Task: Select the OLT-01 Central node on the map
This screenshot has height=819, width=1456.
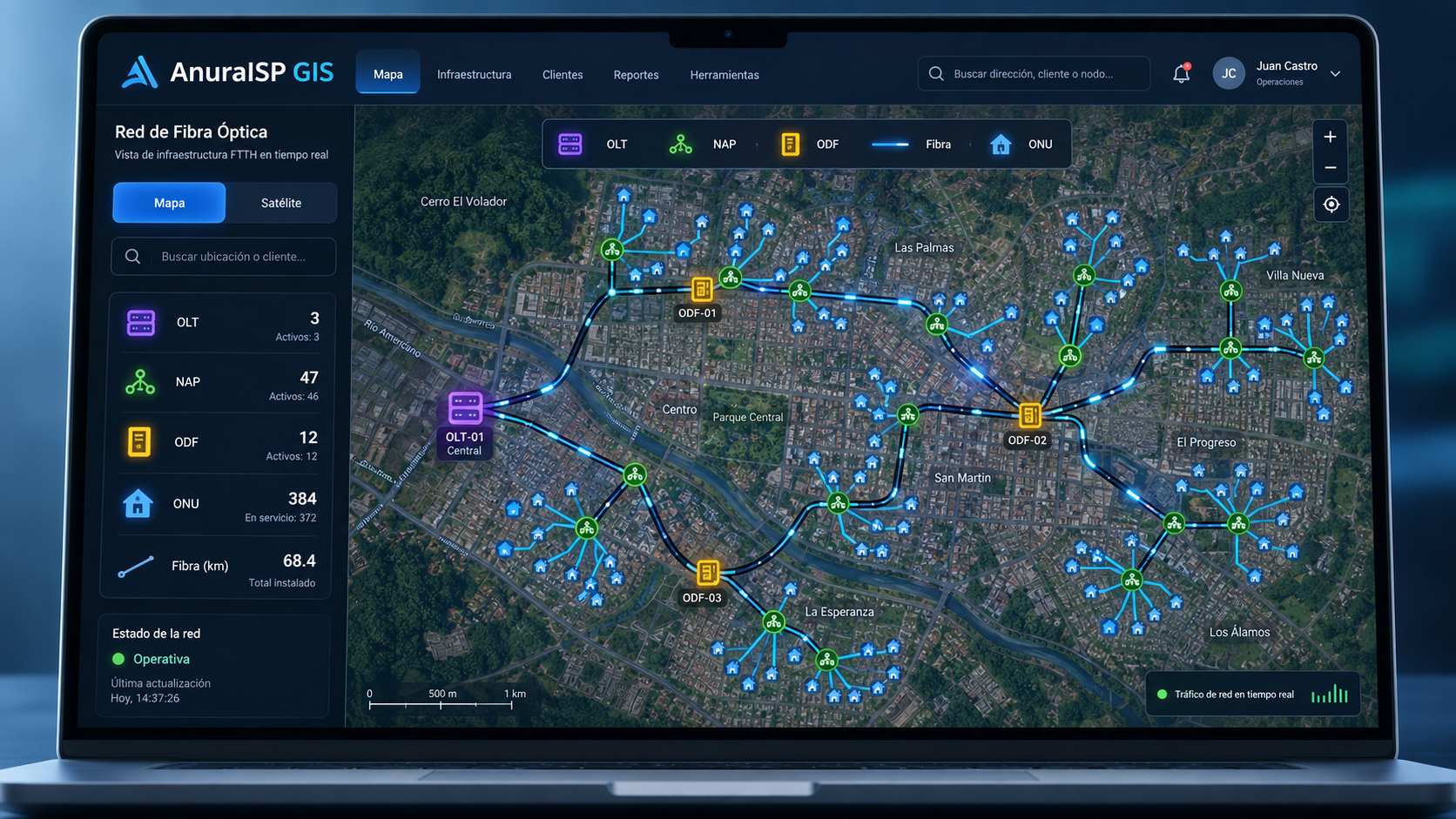Action: [465, 408]
